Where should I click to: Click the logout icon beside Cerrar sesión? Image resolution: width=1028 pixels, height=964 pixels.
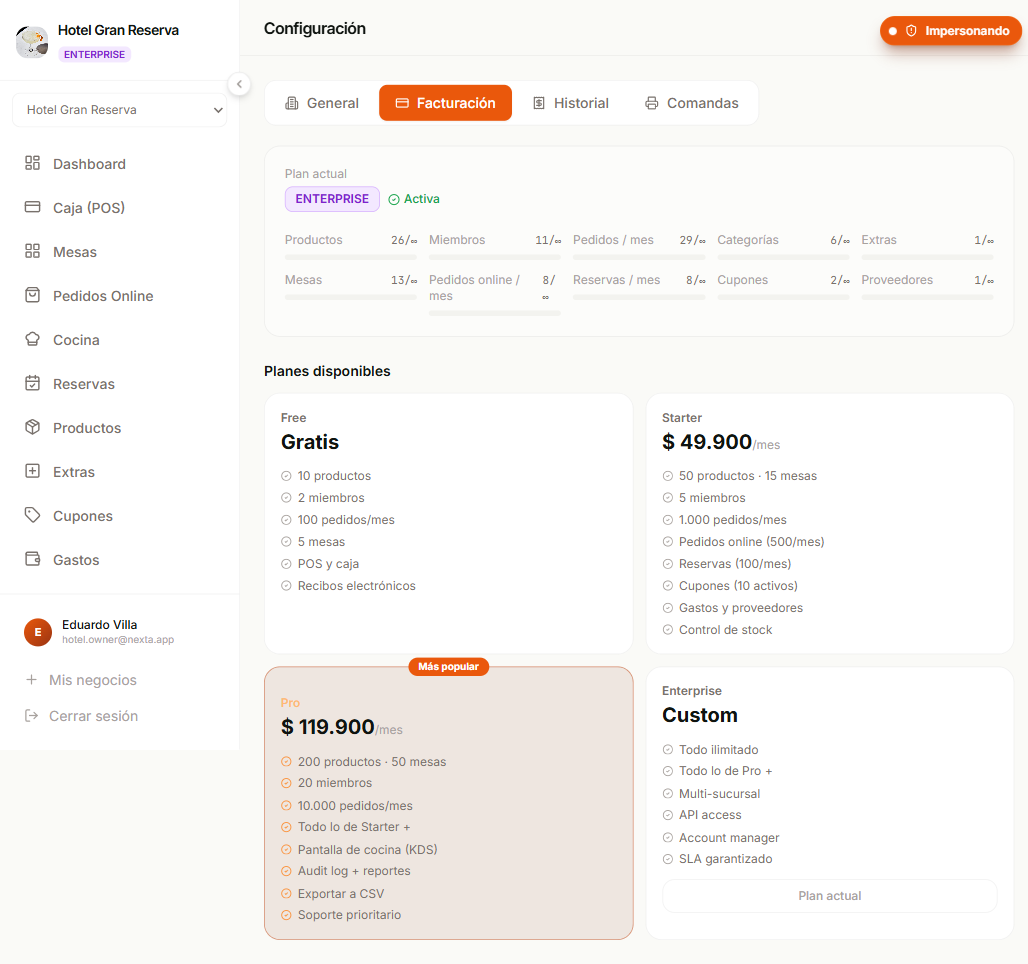(31, 715)
